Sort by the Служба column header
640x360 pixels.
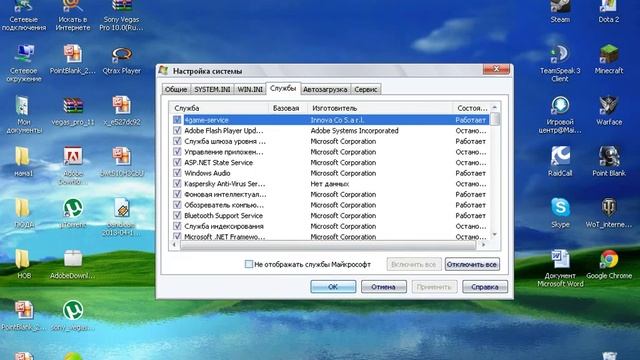(x=220, y=108)
